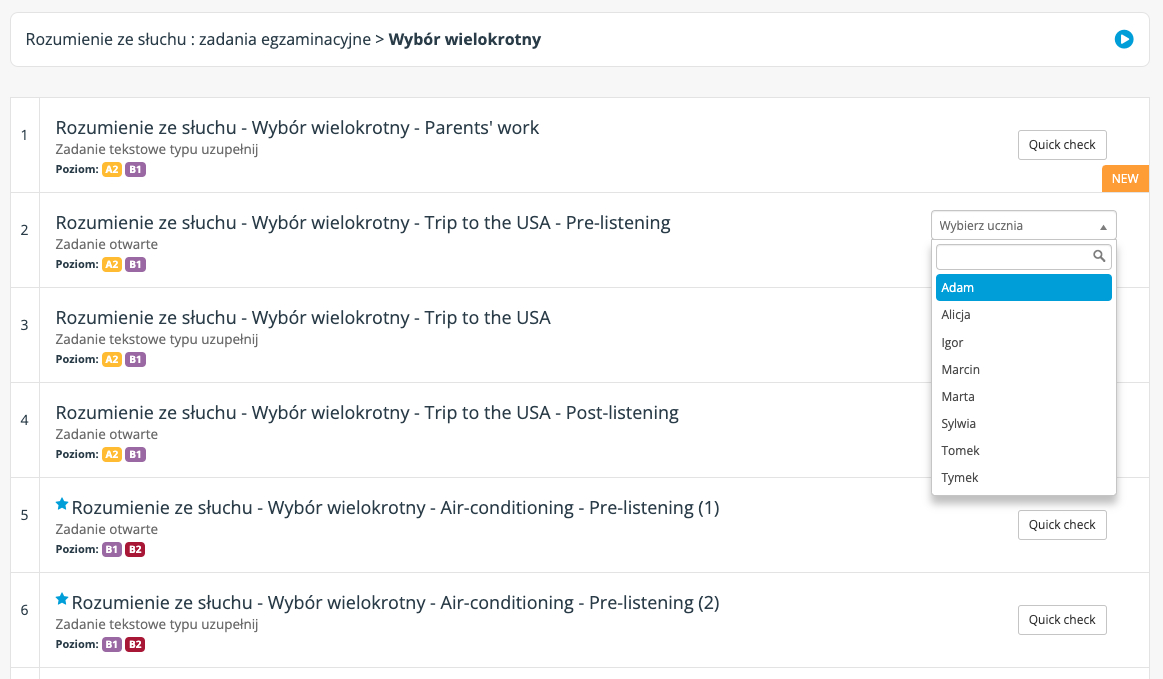The image size is (1163, 679).
Task: Click the B1 level badge of task 3
Action: tap(135, 359)
